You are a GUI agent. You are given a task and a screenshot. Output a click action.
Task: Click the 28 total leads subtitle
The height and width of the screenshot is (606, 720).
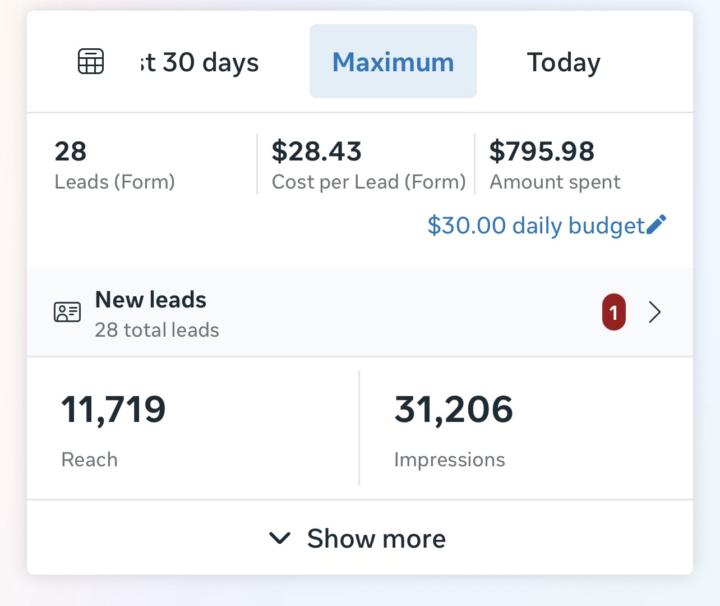pyautogui.click(x=157, y=330)
